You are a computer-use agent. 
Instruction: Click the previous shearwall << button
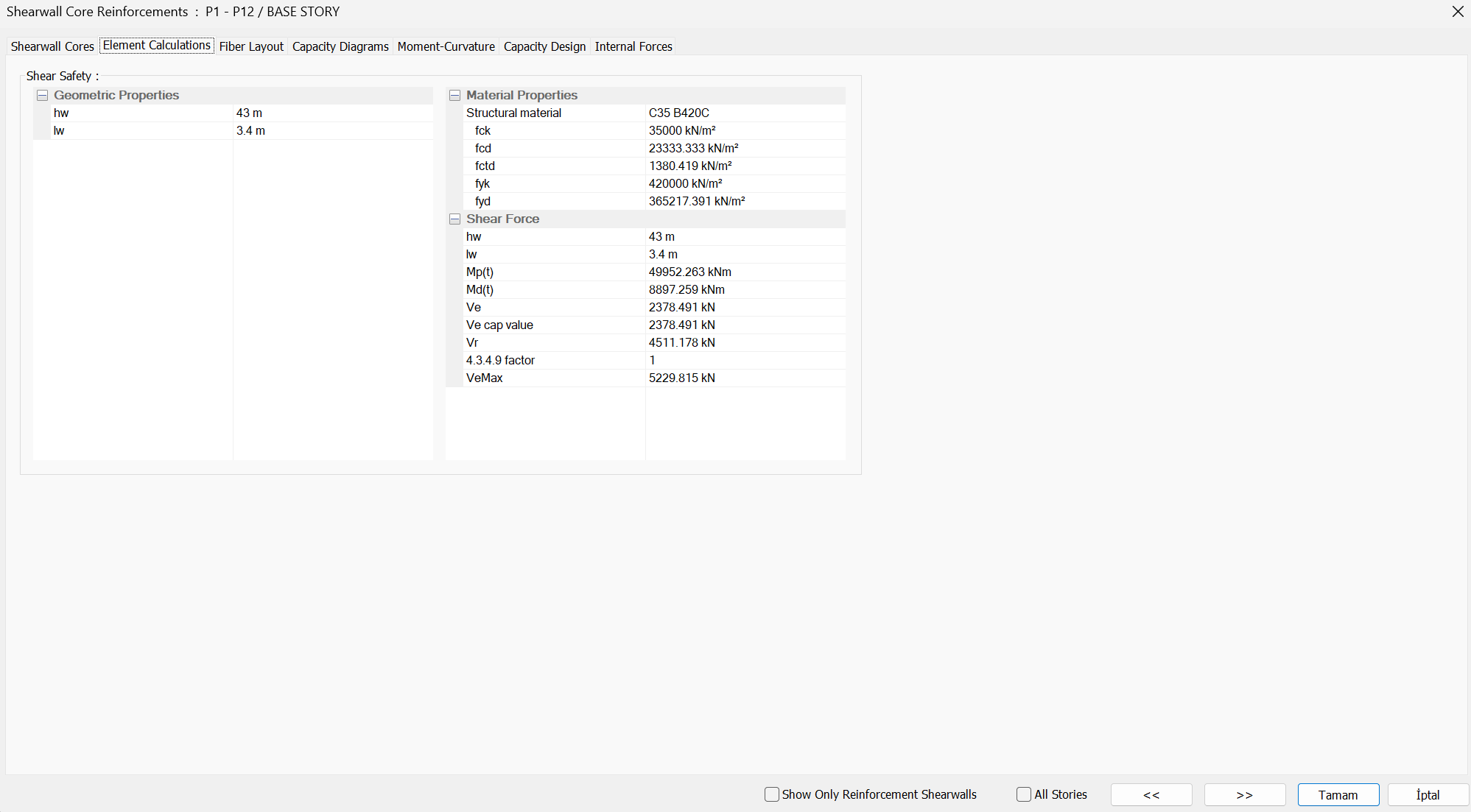coord(1151,795)
